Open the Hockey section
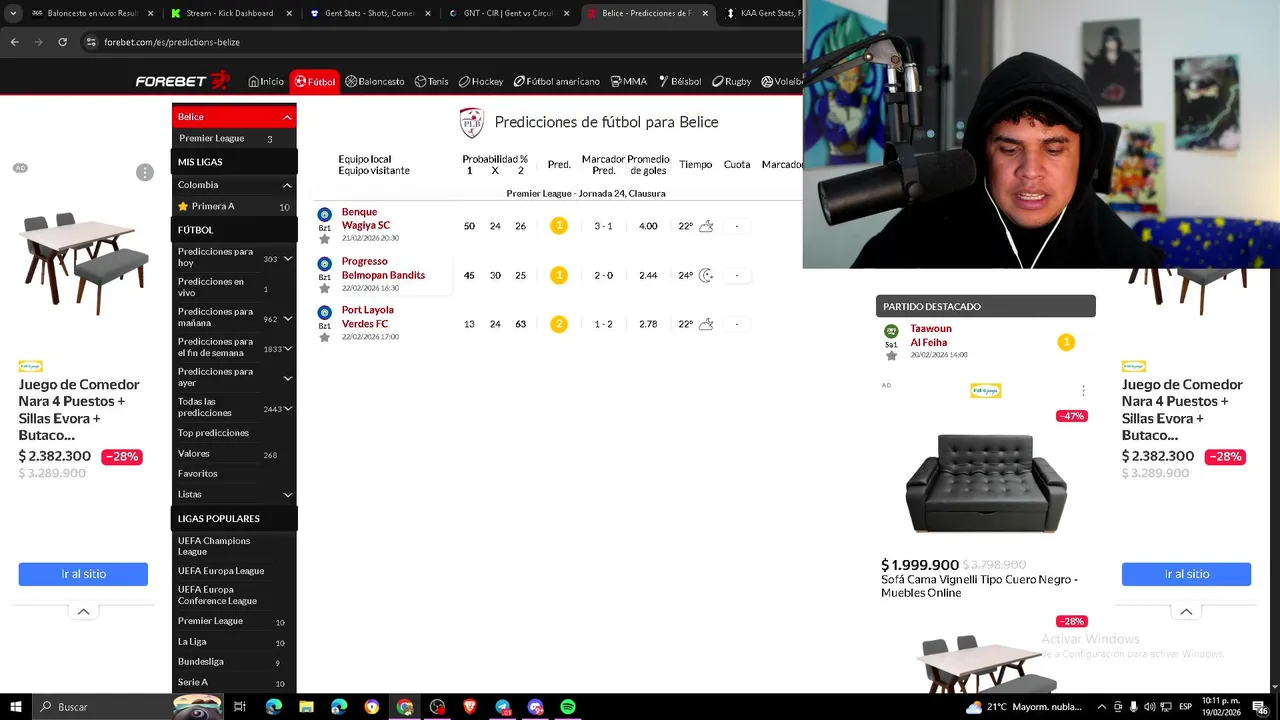 [x=481, y=81]
